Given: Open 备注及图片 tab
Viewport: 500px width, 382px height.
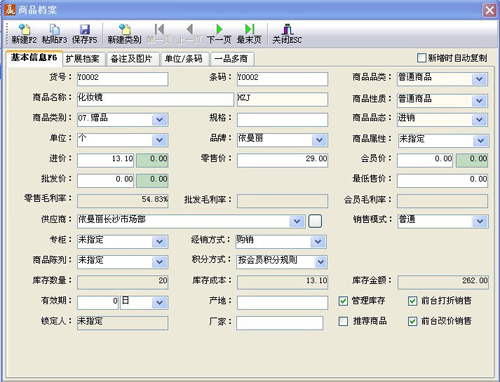Looking at the screenshot, I should [132, 59].
